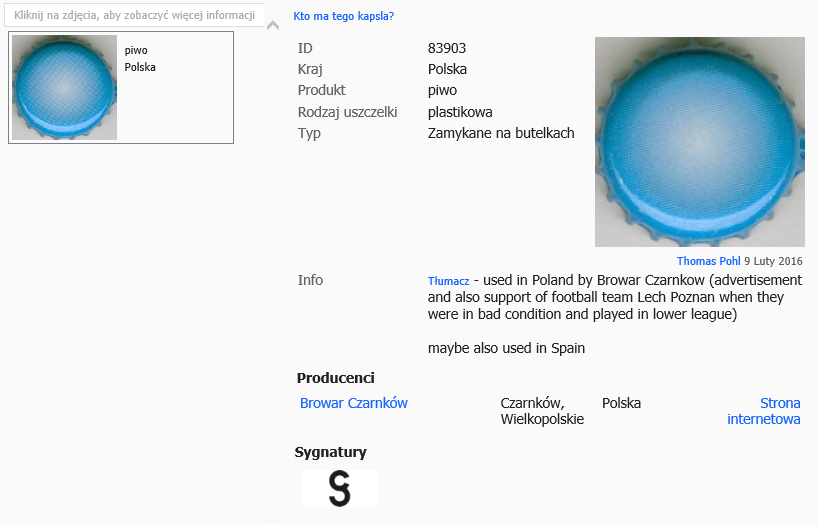Click the Produkt value "piwo" in details
This screenshot has height=525, width=818.
(442, 90)
